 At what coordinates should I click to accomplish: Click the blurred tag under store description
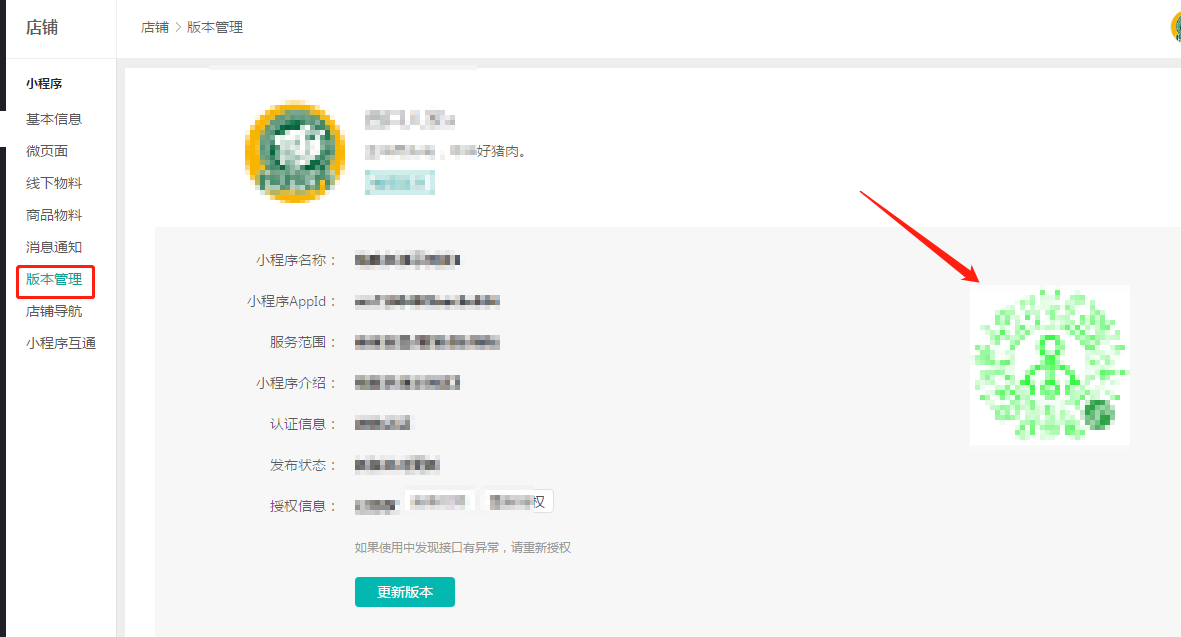click(x=399, y=182)
